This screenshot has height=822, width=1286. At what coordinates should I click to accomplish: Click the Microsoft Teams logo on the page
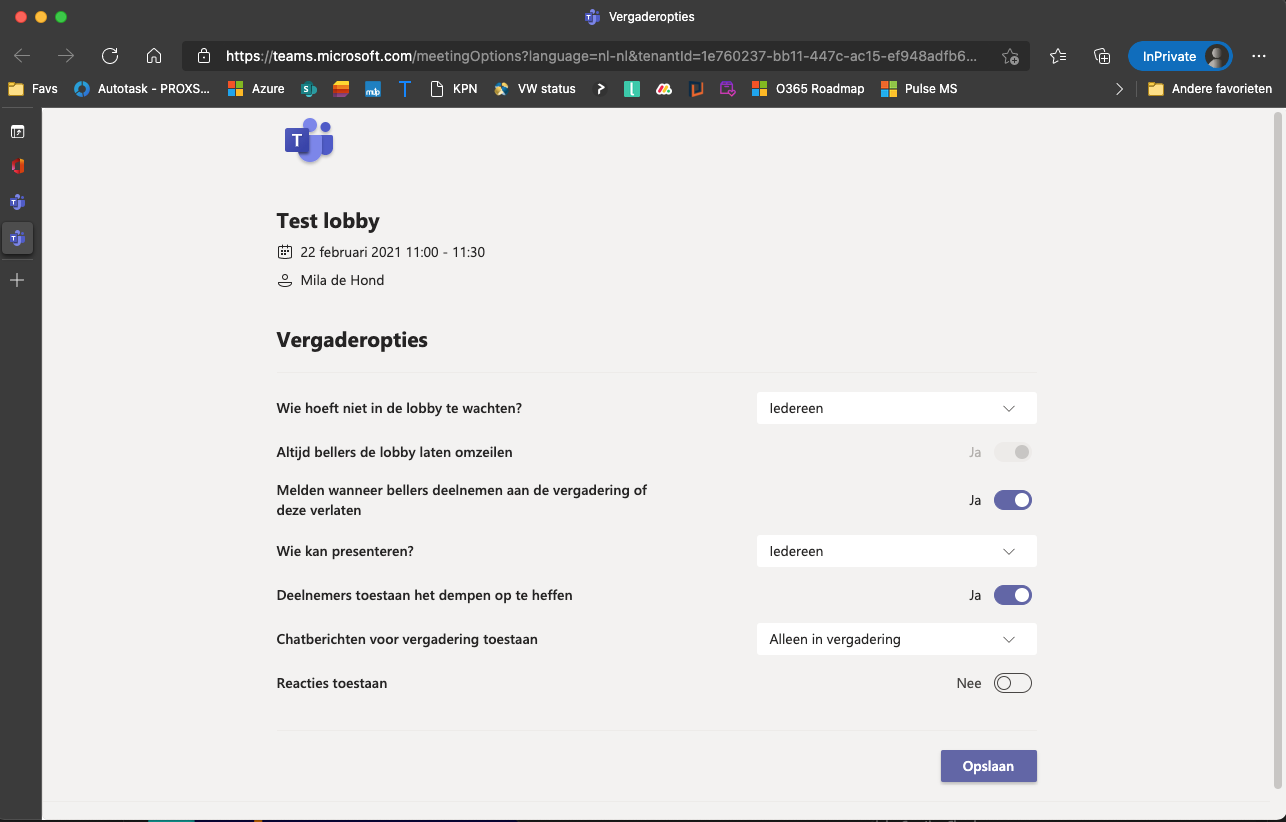tap(309, 141)
